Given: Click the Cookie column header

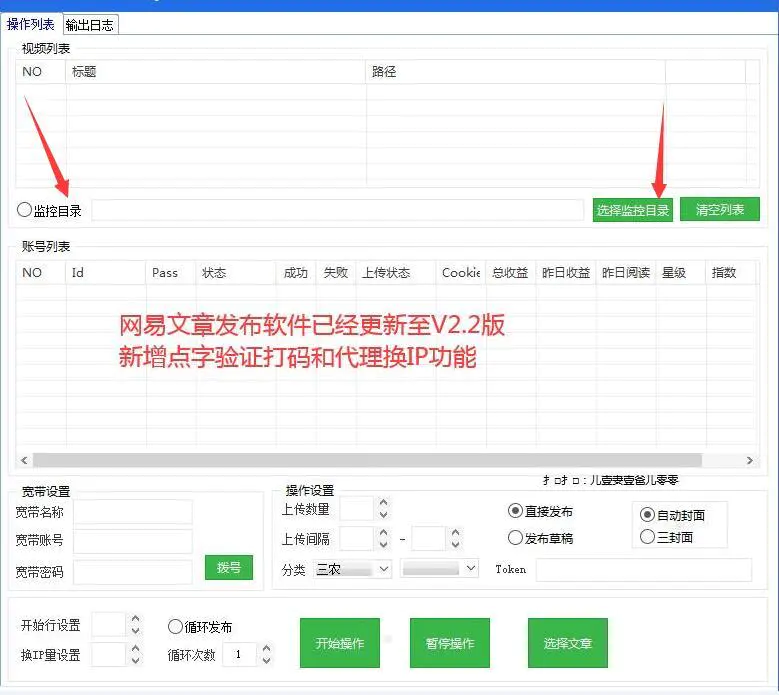Looking at the screenshot, I should (461, 273).
